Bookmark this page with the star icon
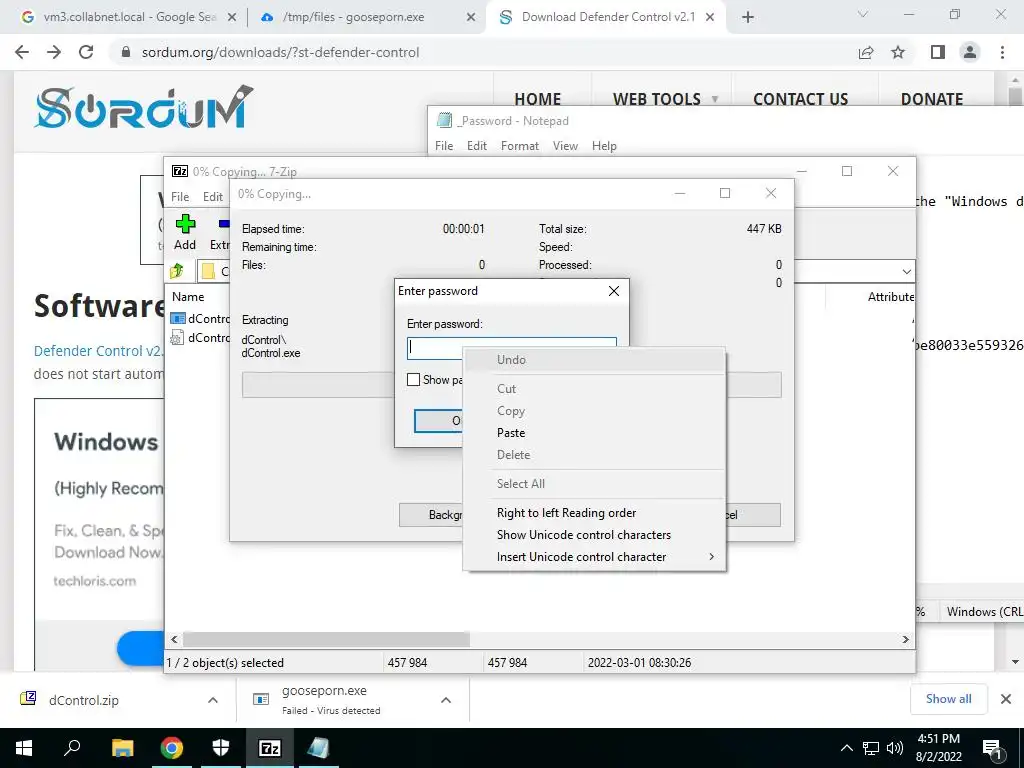Image resolution: width=1024 pixels, height=768 pixels. click(x=898, y=52)
